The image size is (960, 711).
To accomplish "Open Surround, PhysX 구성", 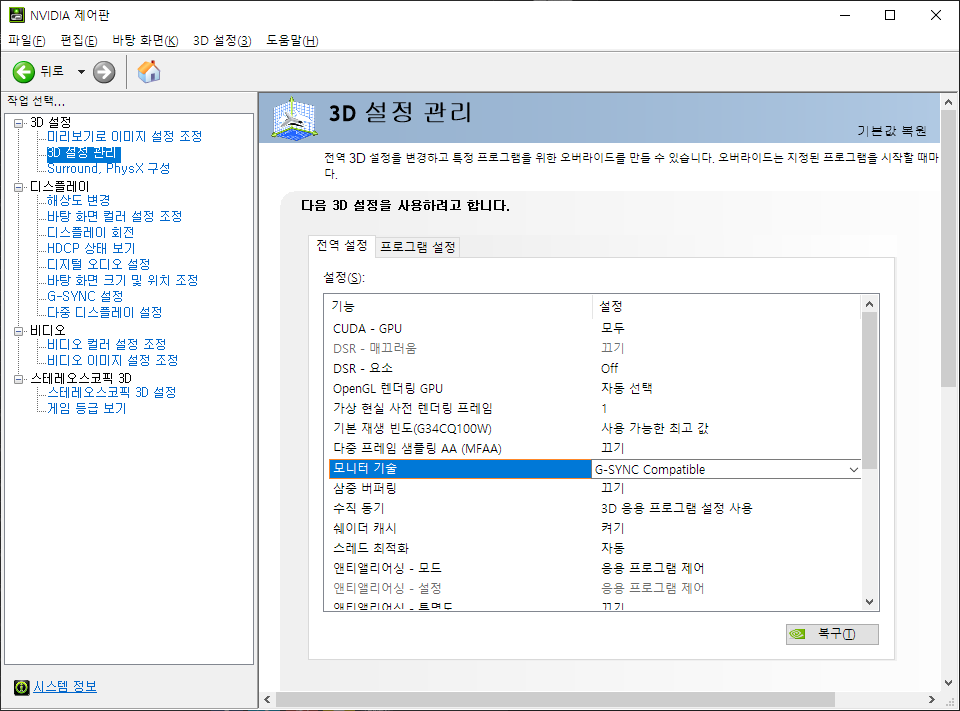I will 108,168.
